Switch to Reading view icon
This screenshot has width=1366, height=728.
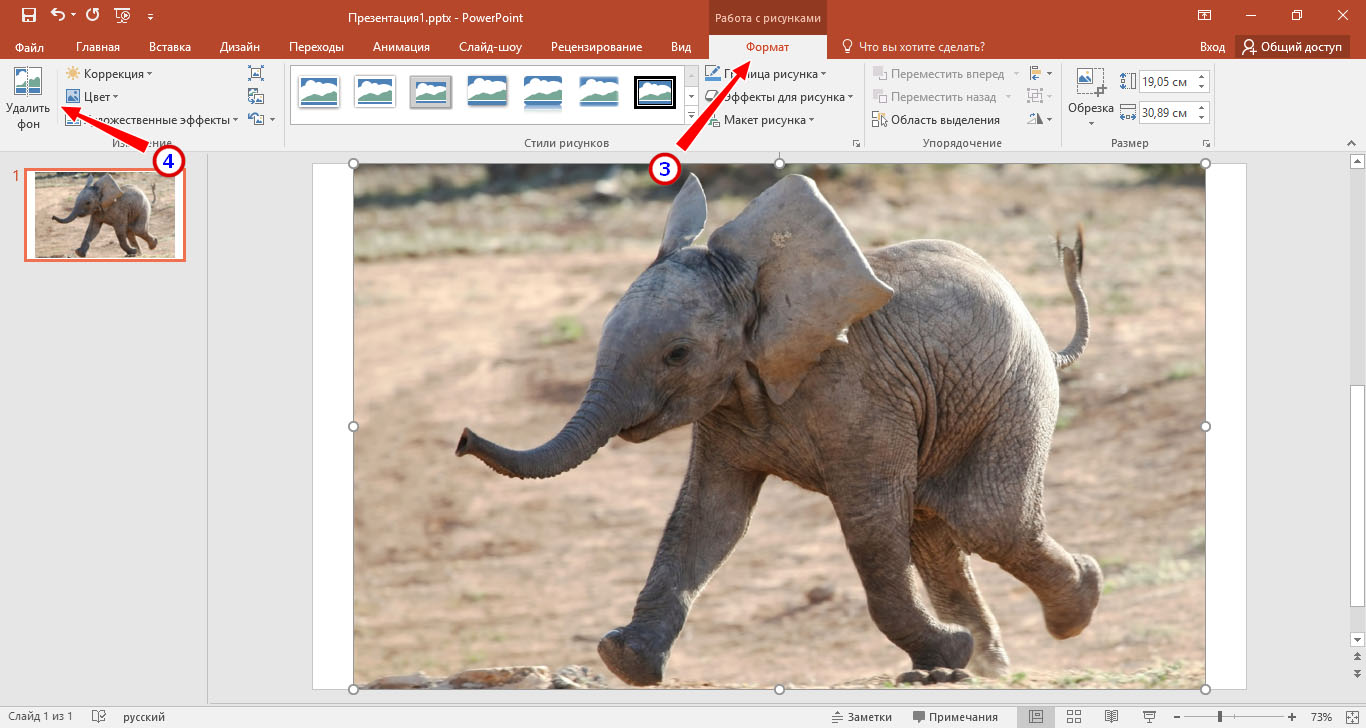tap(1111, 717)
